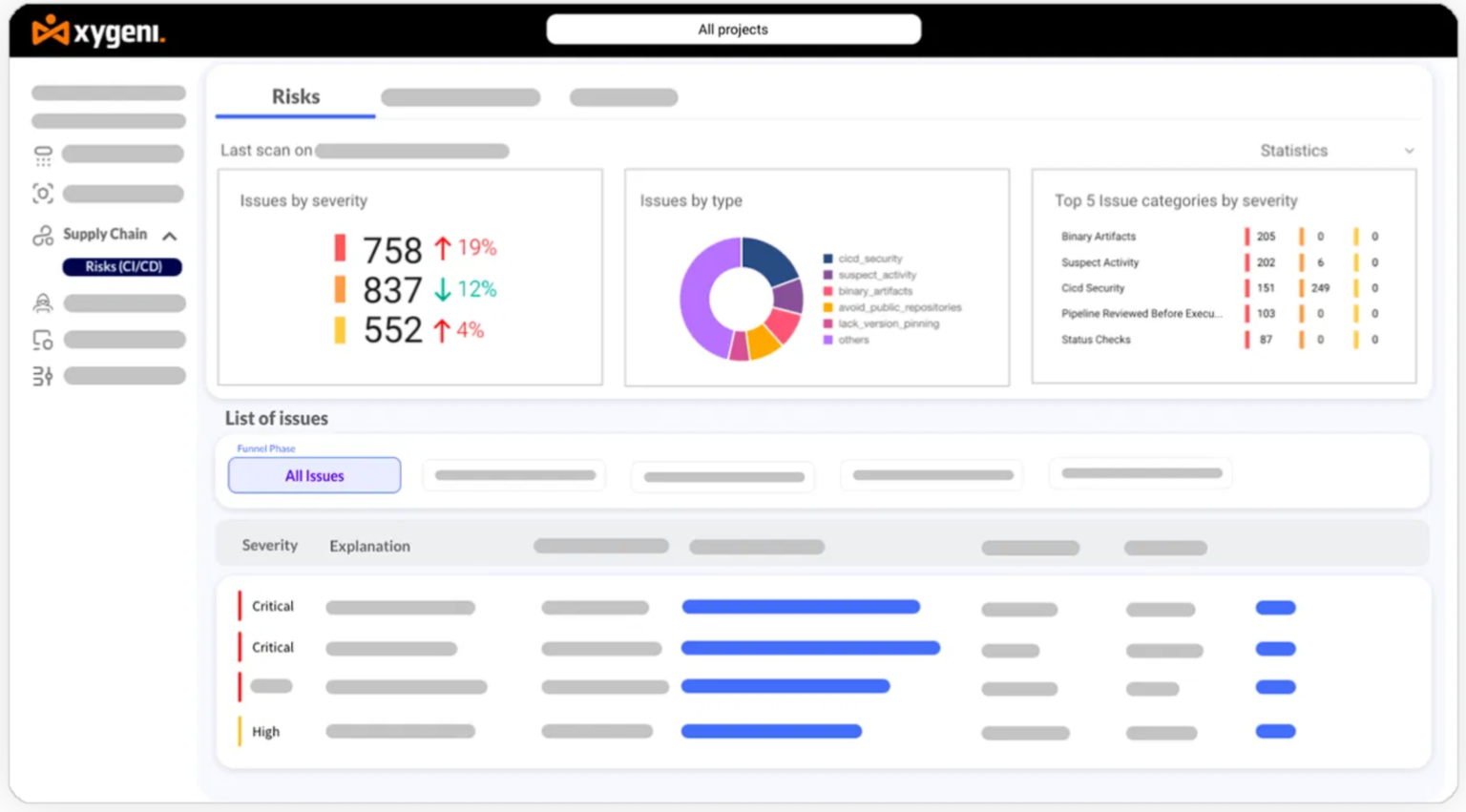Viewport: 1466px width, 812px height.
Task: Click the lack_version_pinning legend swatch
Action: 828,323
